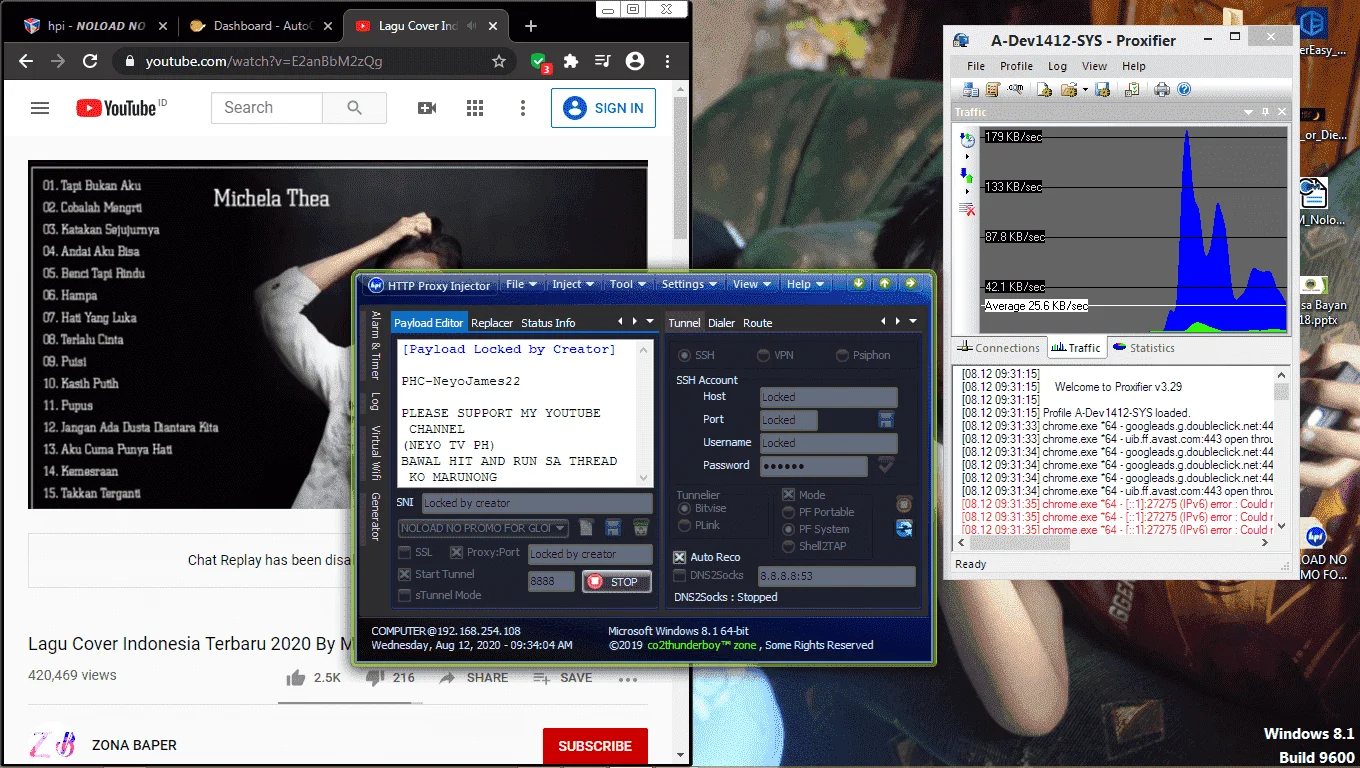Click Proxifier Proxy Servers toolbar icon

tap(970, 89)
